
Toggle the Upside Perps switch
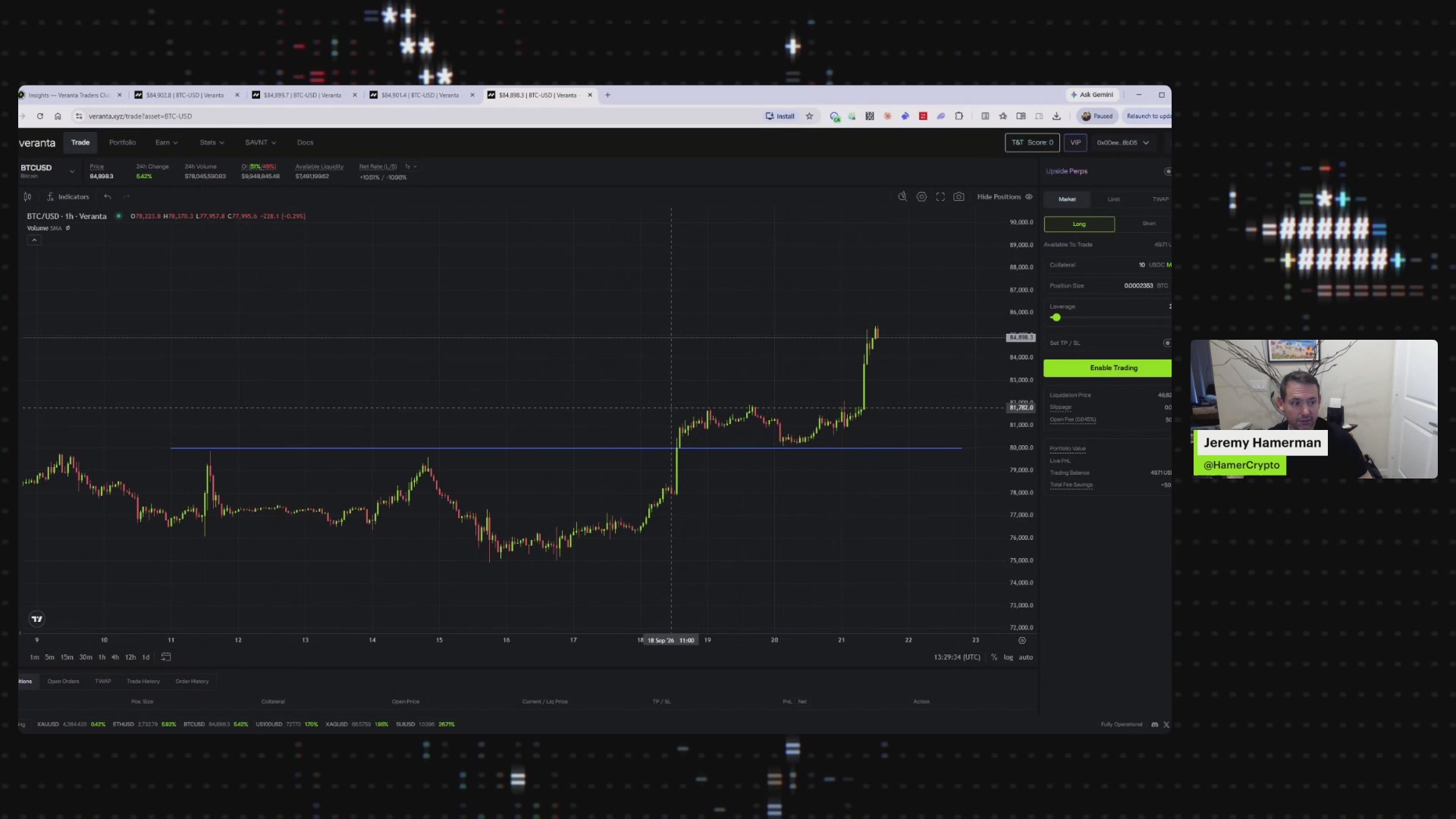tap(1168, 171)
